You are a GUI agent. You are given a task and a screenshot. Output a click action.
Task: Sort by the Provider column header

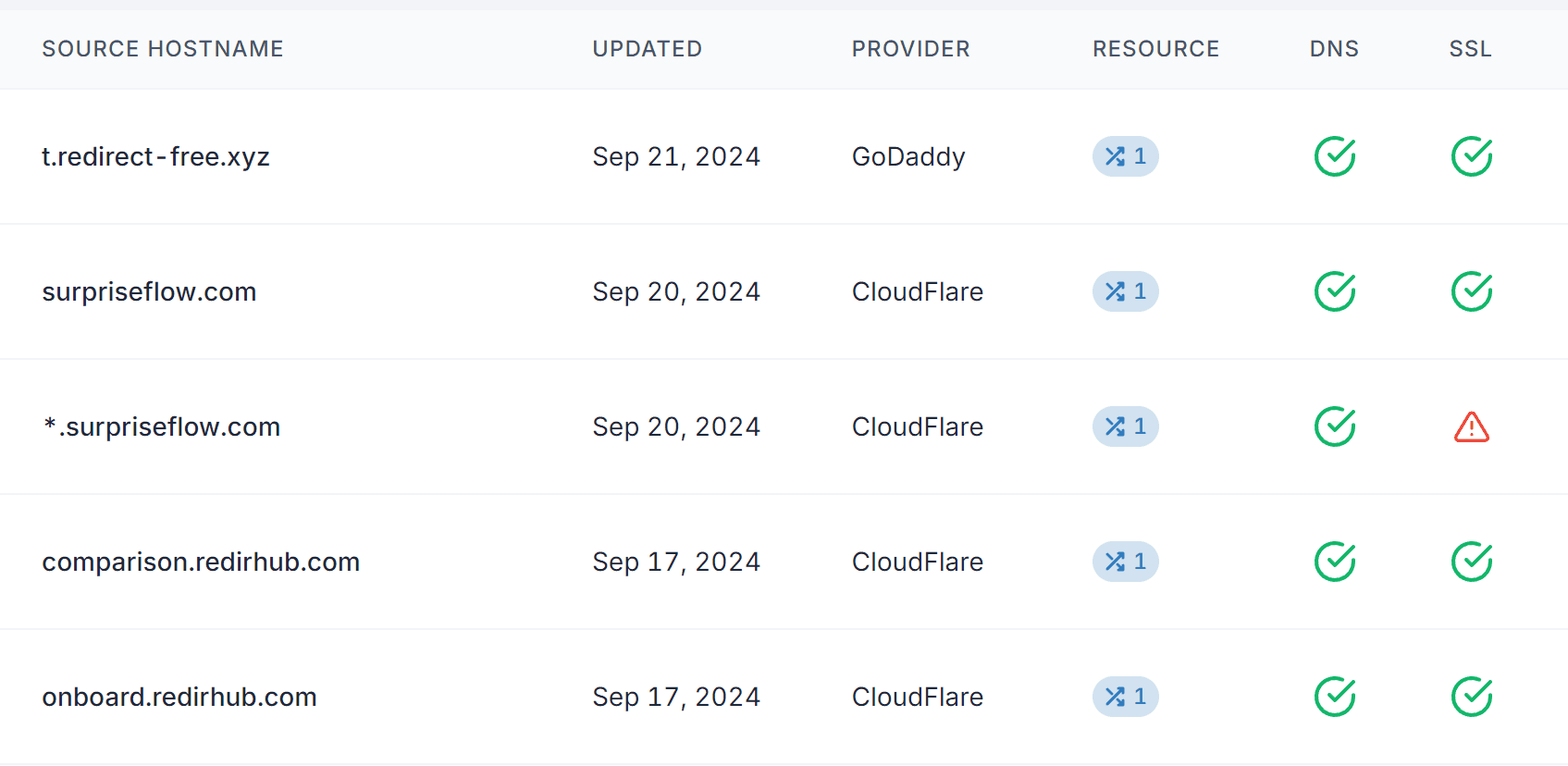pyautogui.click(x=910, y=49)
